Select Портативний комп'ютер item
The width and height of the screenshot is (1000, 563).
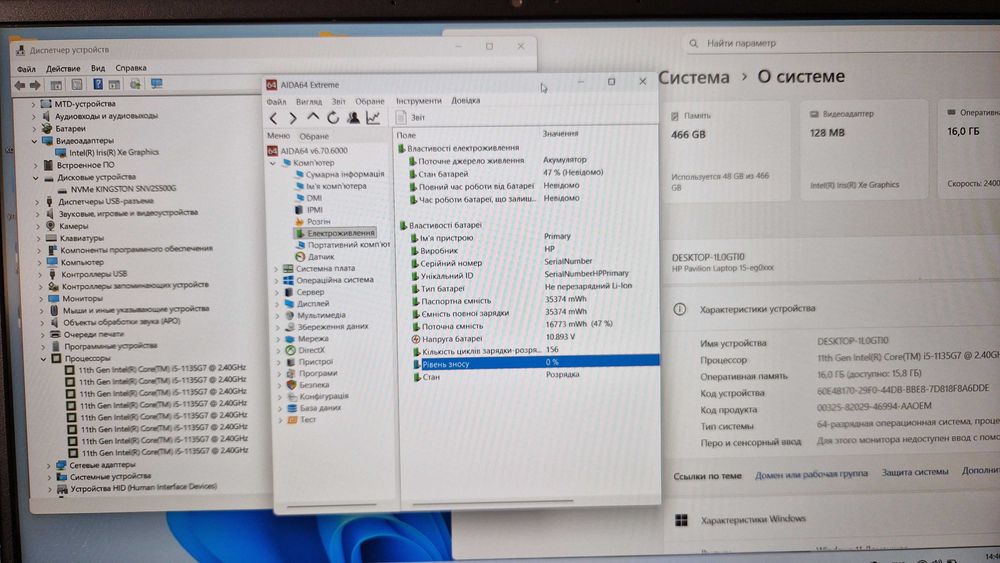click(x=342, y=245)
